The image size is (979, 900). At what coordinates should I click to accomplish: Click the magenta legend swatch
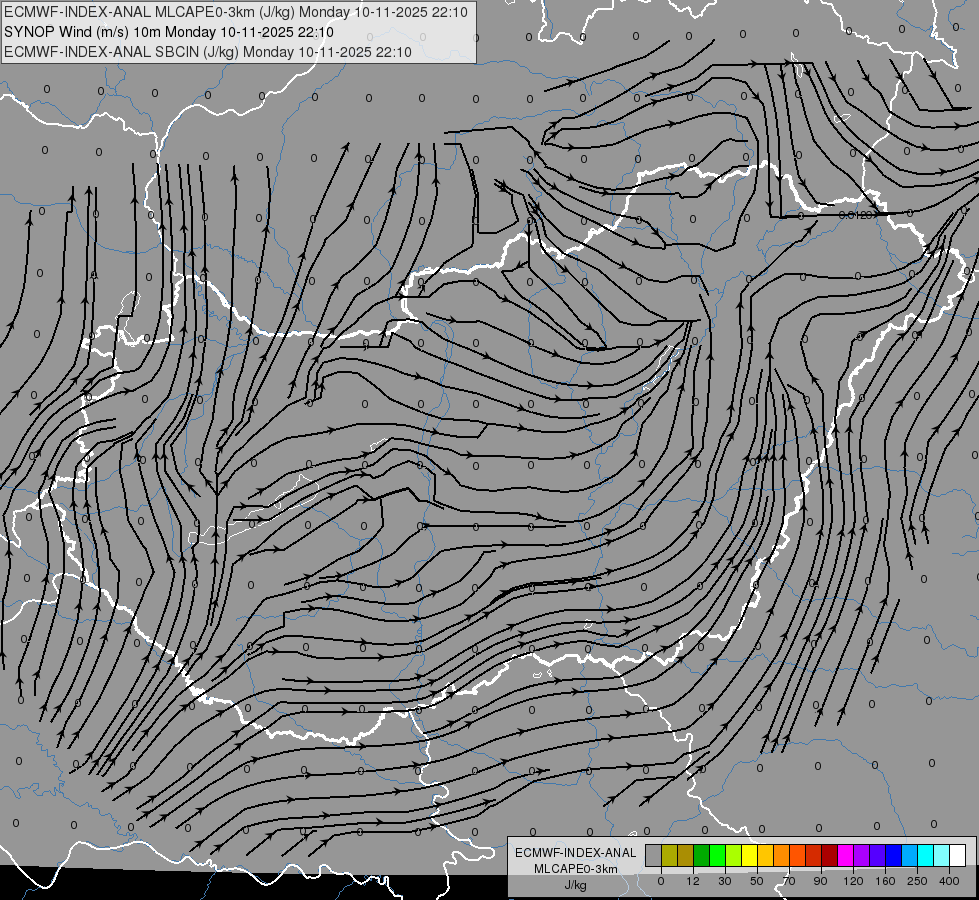845,855
